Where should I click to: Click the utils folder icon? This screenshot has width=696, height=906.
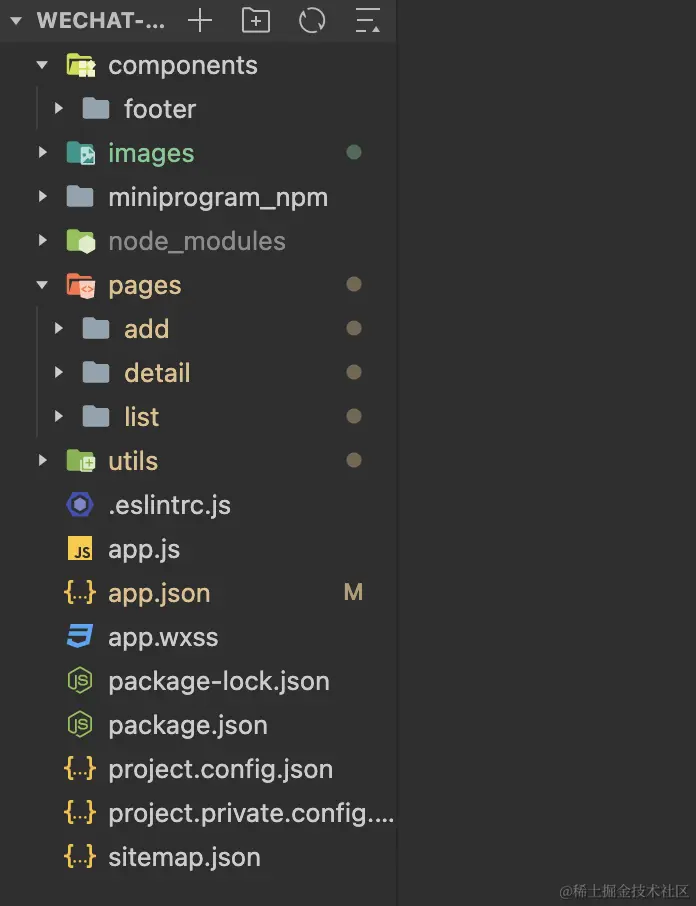81,461
